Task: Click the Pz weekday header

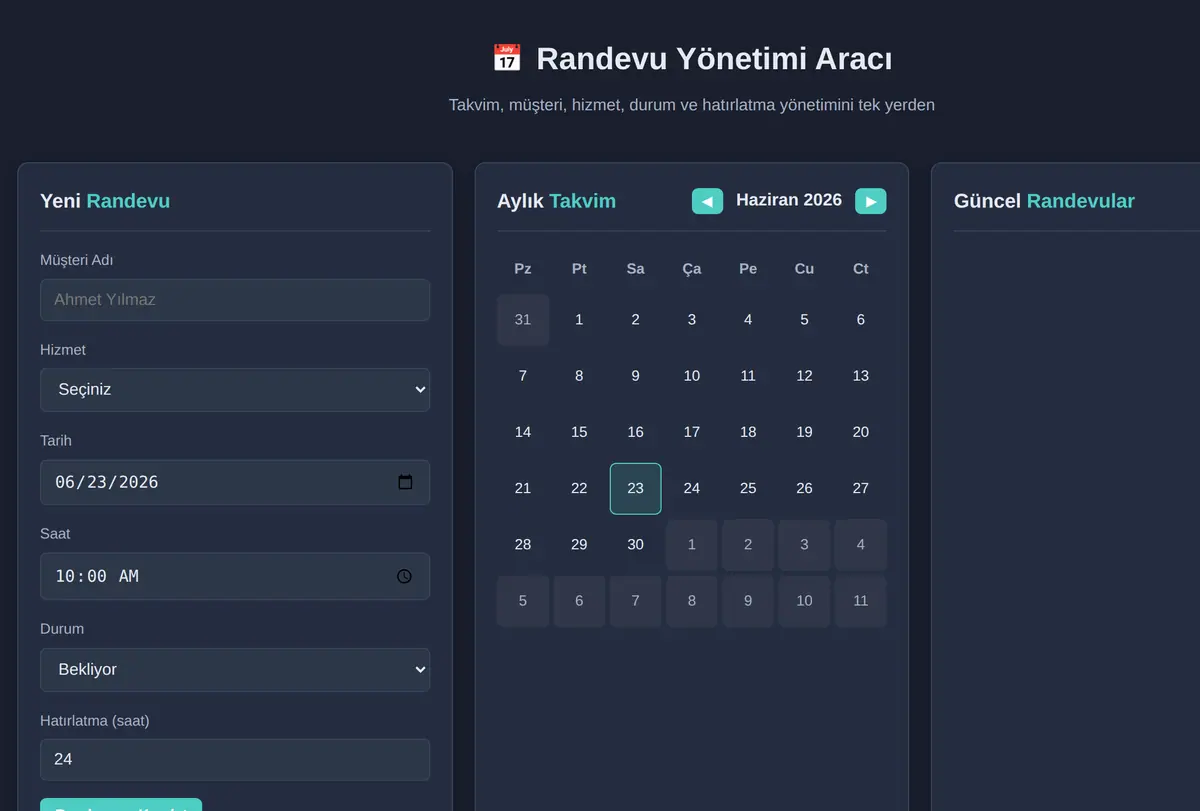Action: pos(523,269)
